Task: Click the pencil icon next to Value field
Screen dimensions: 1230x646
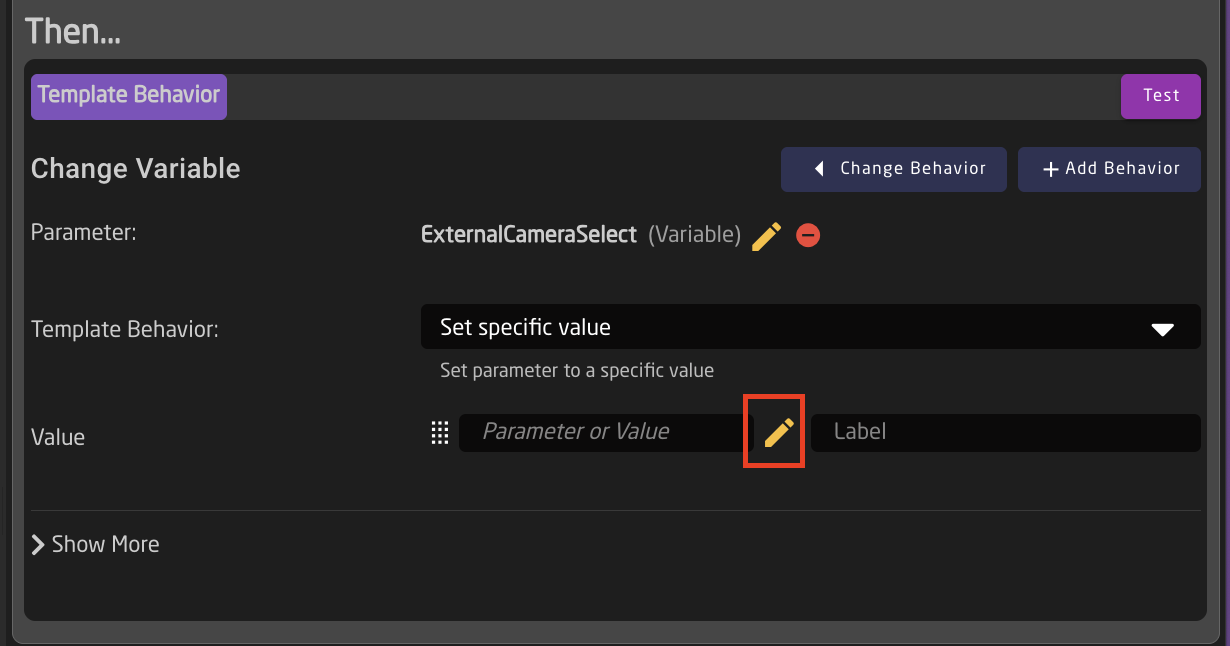Action: [778, 432]
